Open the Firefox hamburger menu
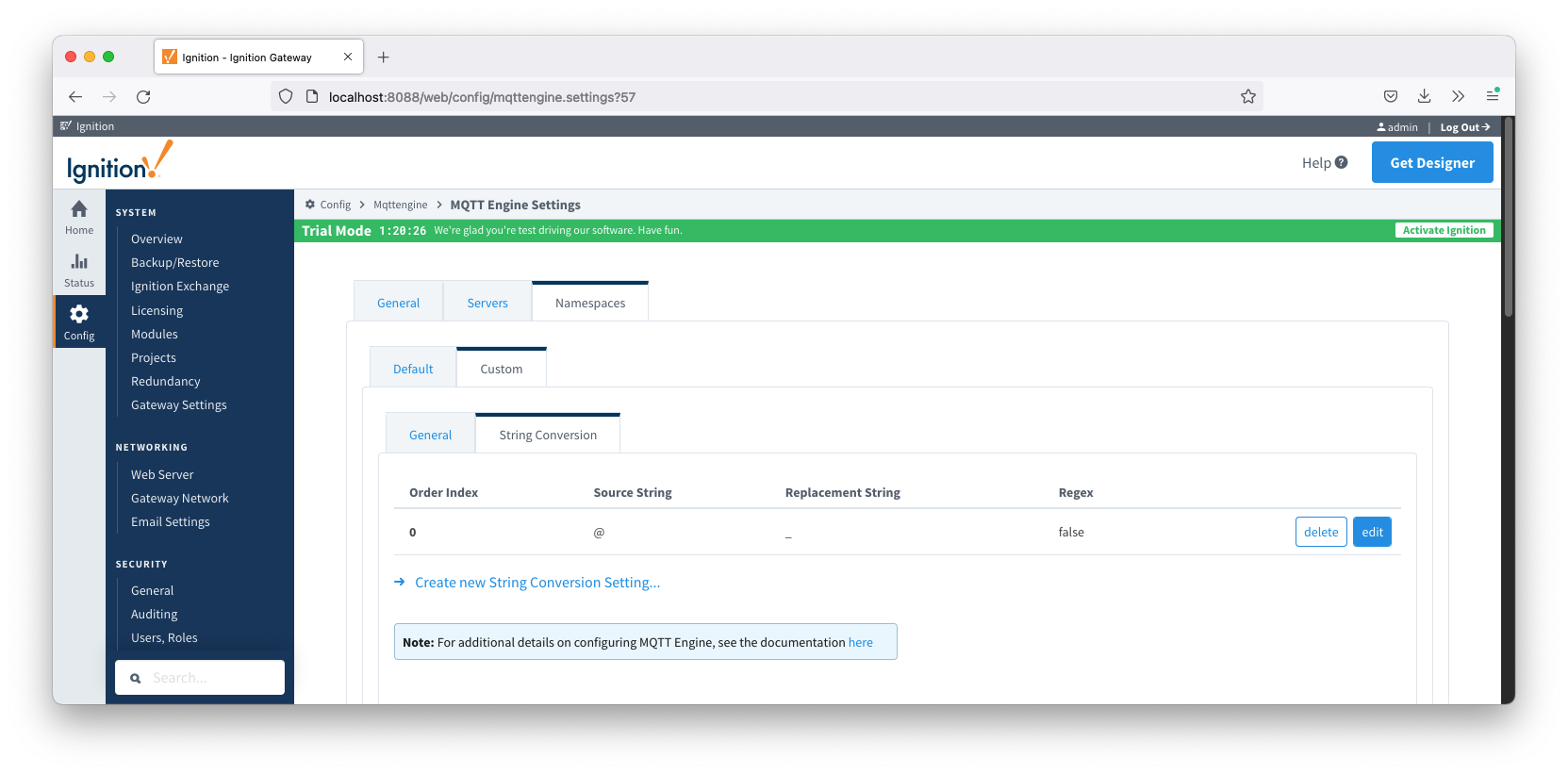 point(1493,96)
